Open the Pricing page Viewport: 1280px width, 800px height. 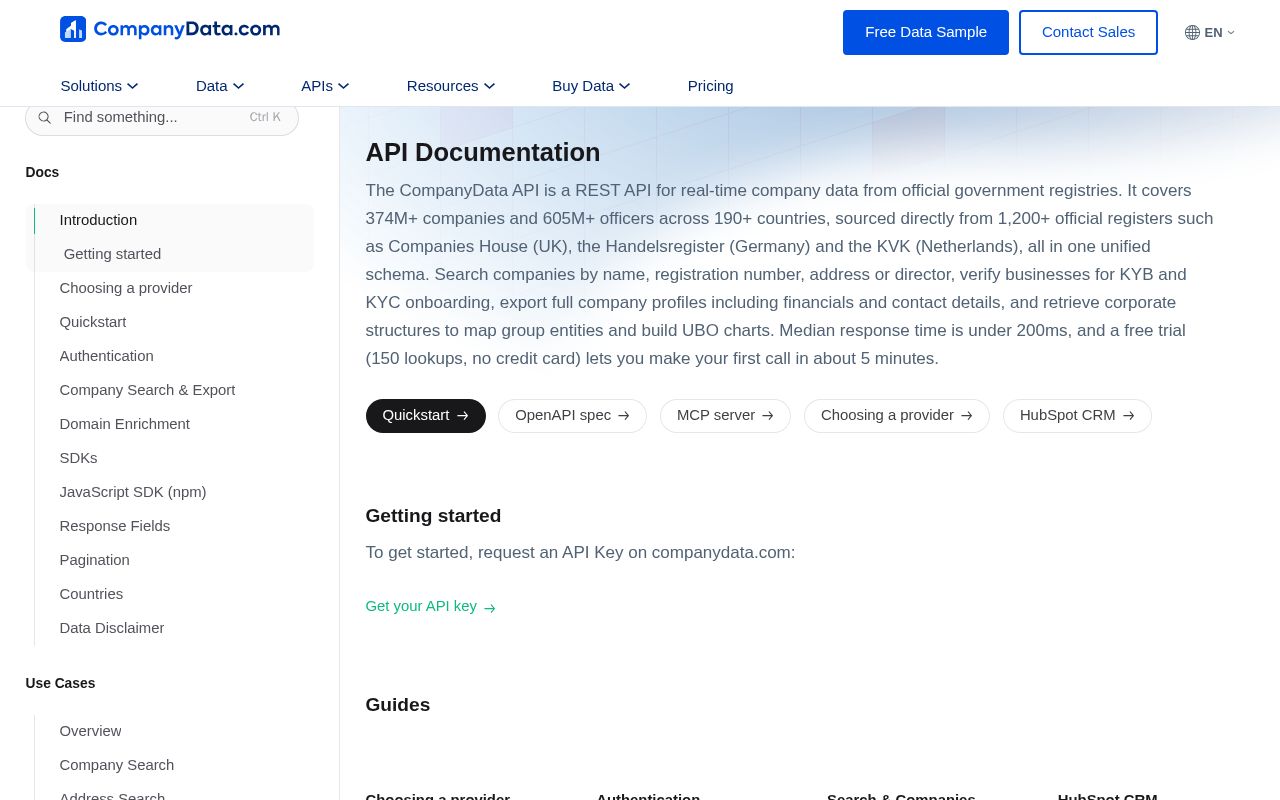pos(711,86)
